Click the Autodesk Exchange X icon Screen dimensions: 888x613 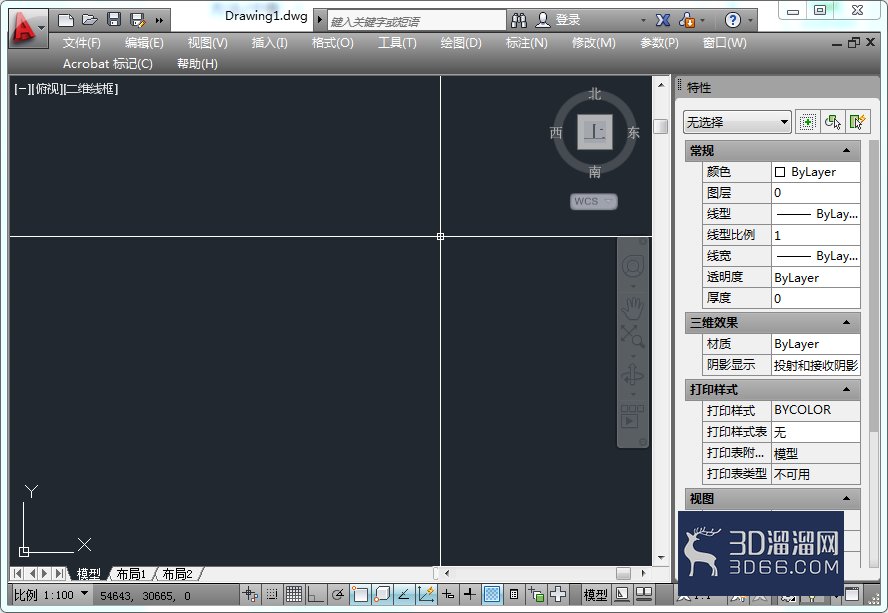tap(663, 20)
